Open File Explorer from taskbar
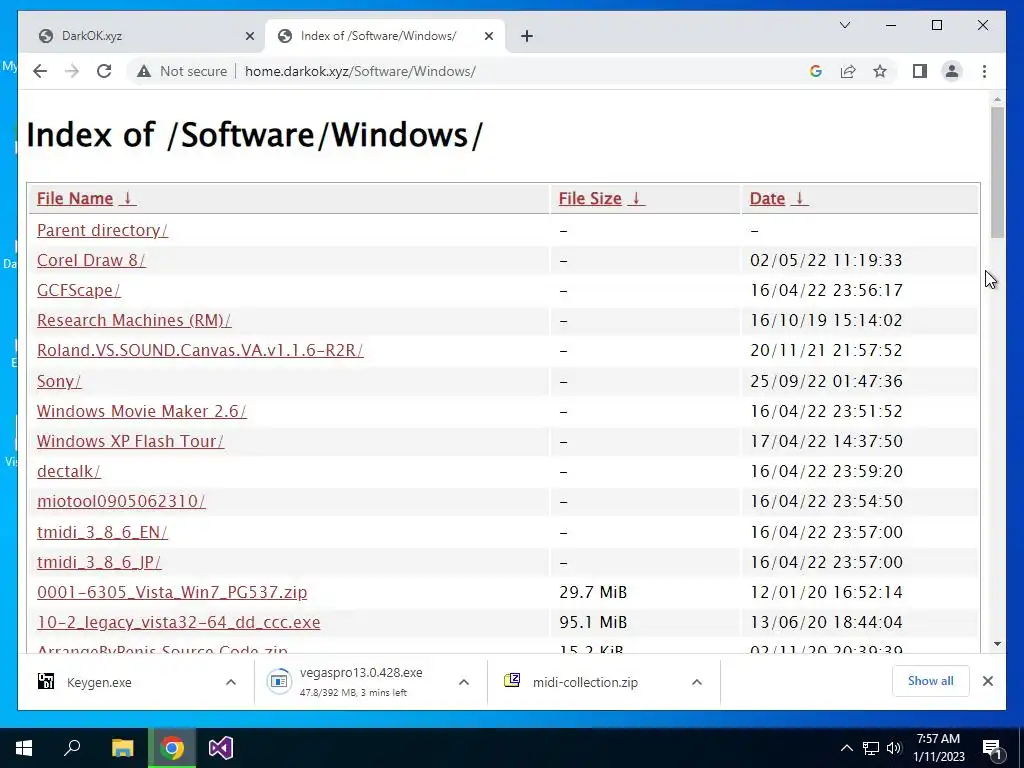The width and height of the screenshot is (1024, 768). coord(122,748)
